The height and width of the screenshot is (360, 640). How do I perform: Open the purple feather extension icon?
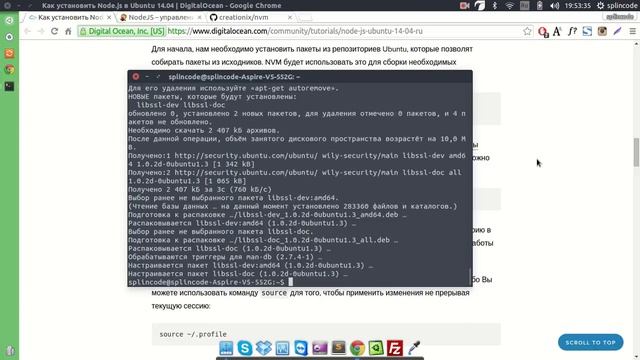[x=617, y=31]
